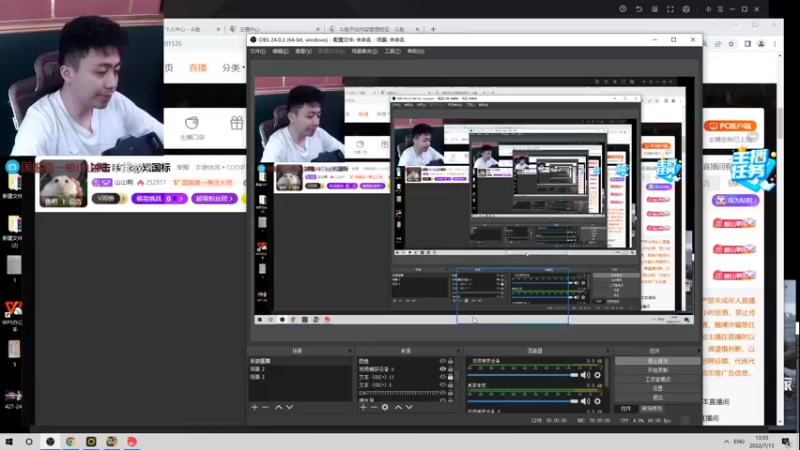This screenshot has height=450, width=800.
Task: Open the 场景集合(S) menu in OBS
Action: pyautogui.click(x=364, y=52)
